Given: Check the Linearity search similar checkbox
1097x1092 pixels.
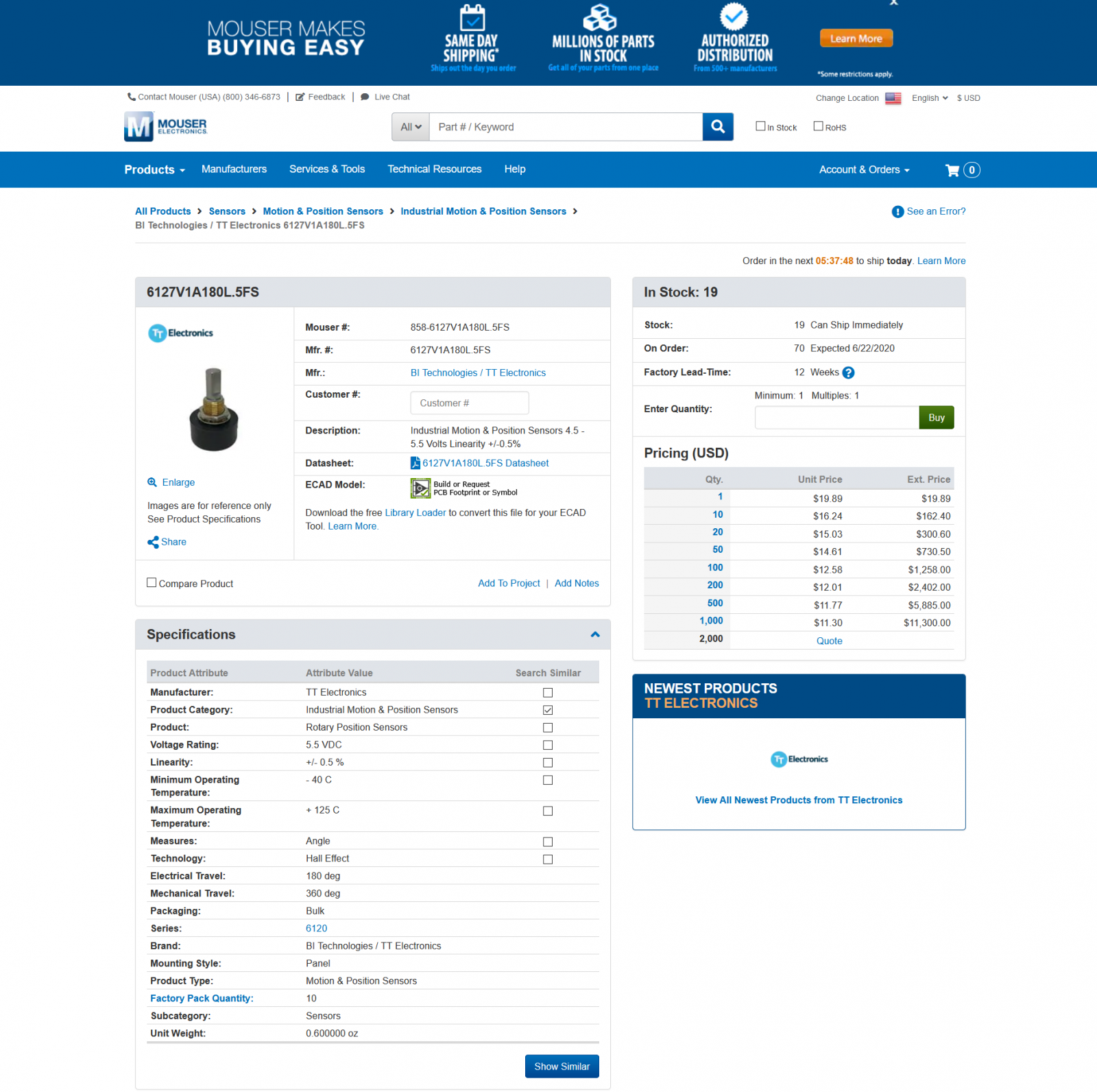Looking at the screenshot, I should pos(548,763).
